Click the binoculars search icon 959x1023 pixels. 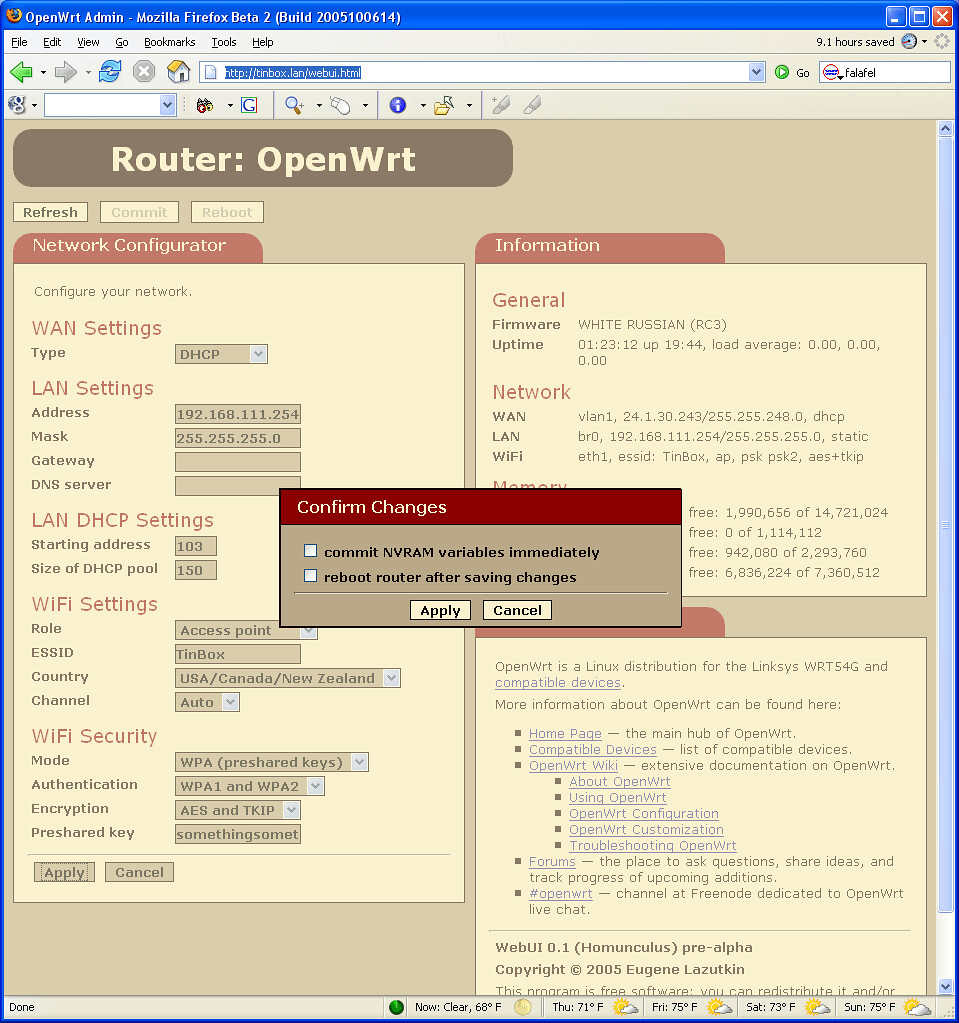[x=205, y=105]
